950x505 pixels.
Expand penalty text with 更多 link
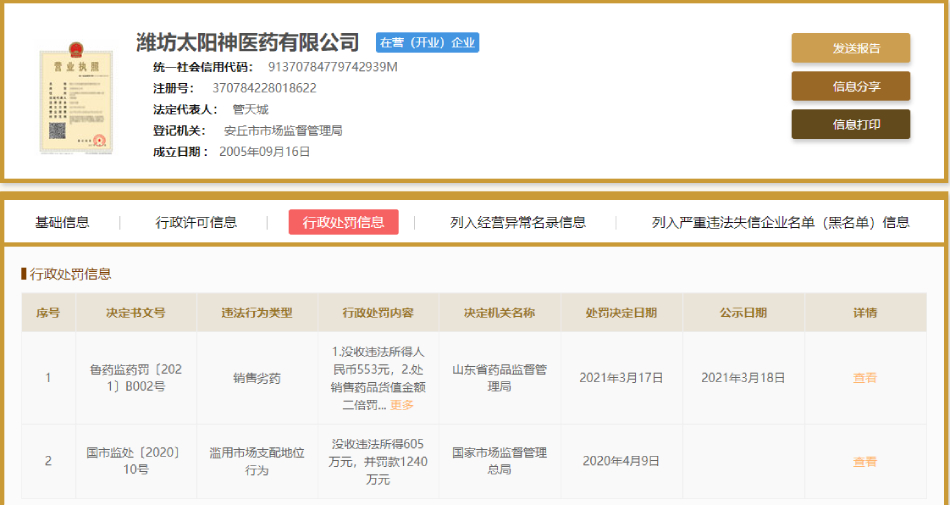(401, 405)
